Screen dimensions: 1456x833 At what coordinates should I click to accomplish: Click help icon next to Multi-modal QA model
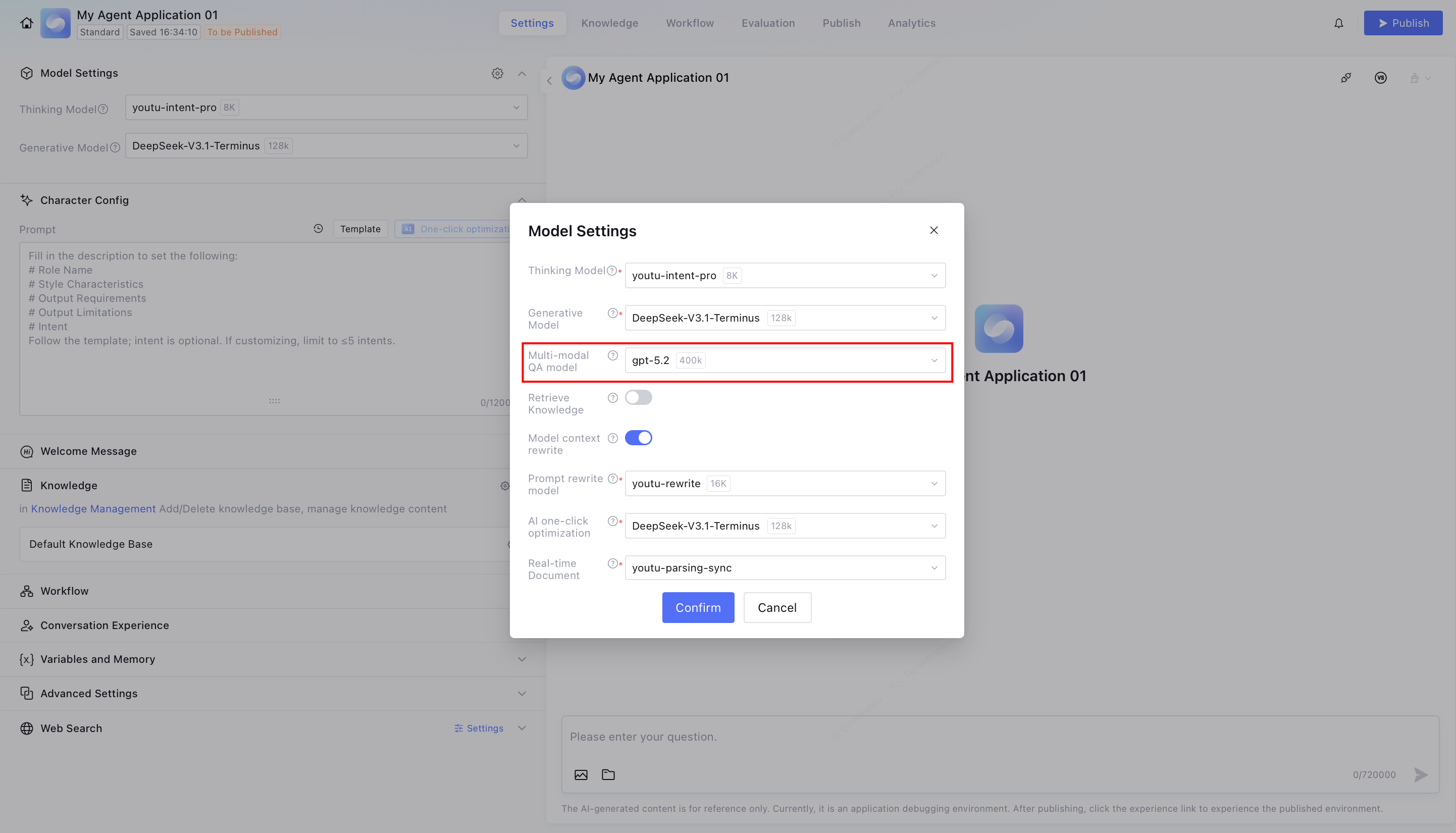coord(613,355)
